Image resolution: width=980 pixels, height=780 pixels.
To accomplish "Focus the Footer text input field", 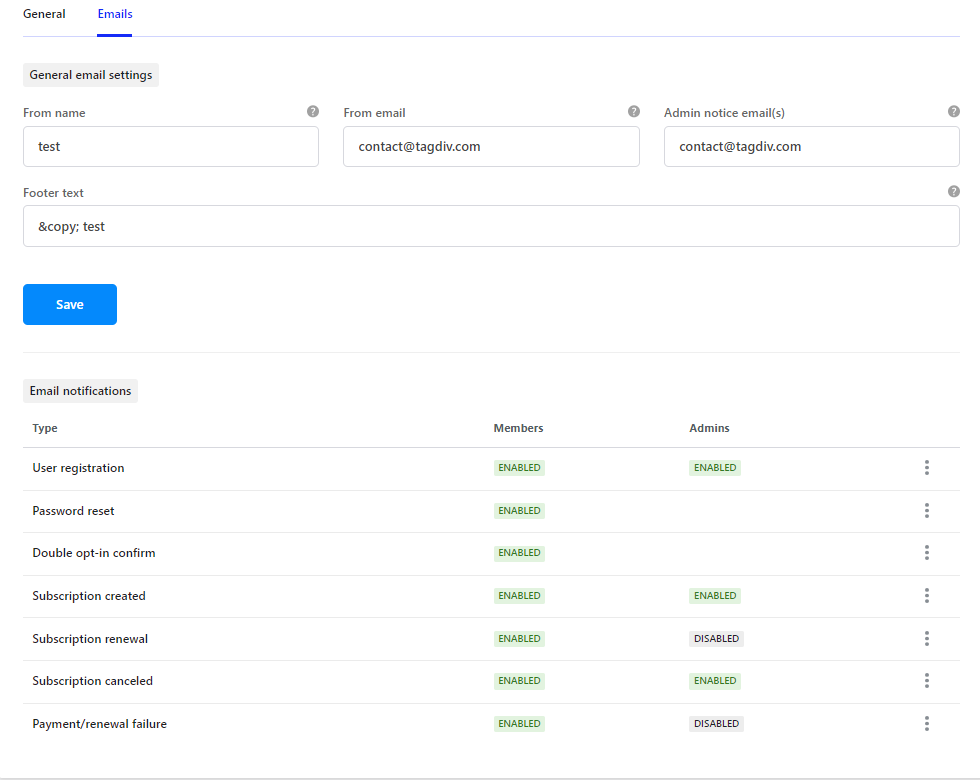I will pos(491,226).
